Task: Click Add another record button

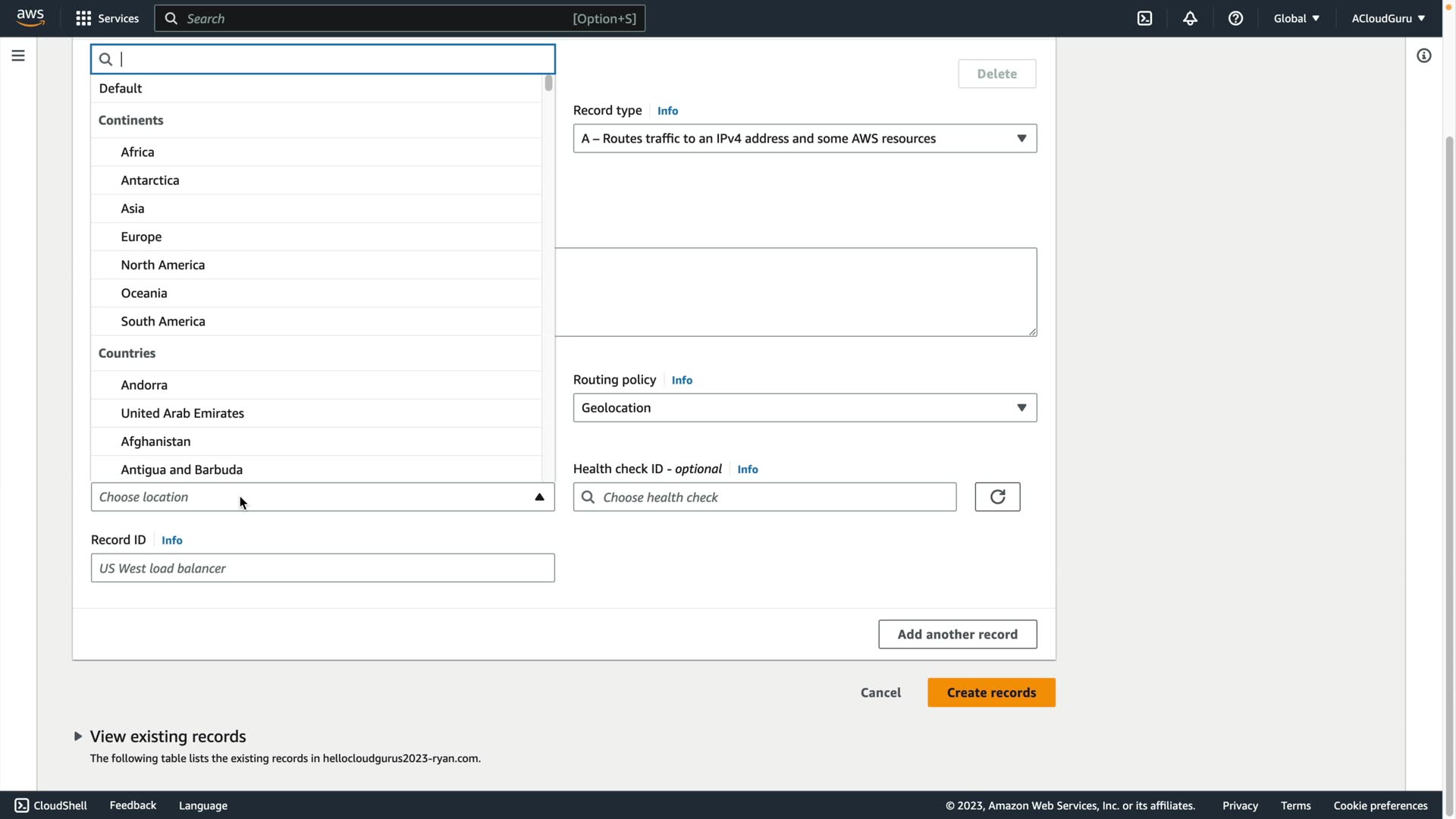Action: point(957,634)
